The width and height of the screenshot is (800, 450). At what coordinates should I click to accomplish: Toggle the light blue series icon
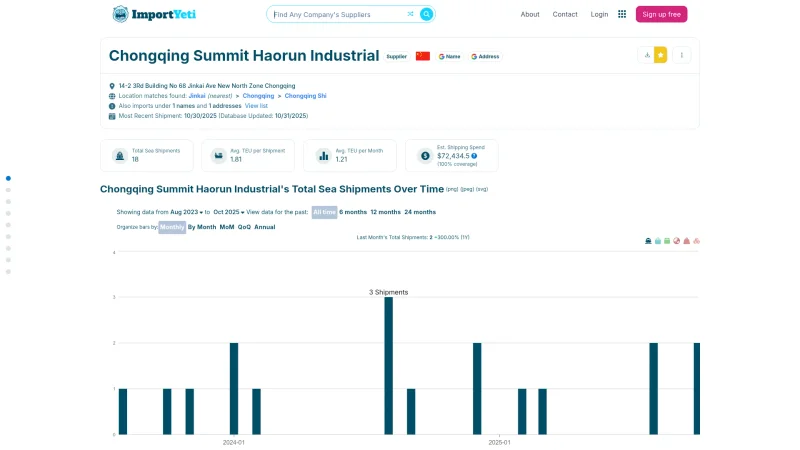click(x=658, y=241)
